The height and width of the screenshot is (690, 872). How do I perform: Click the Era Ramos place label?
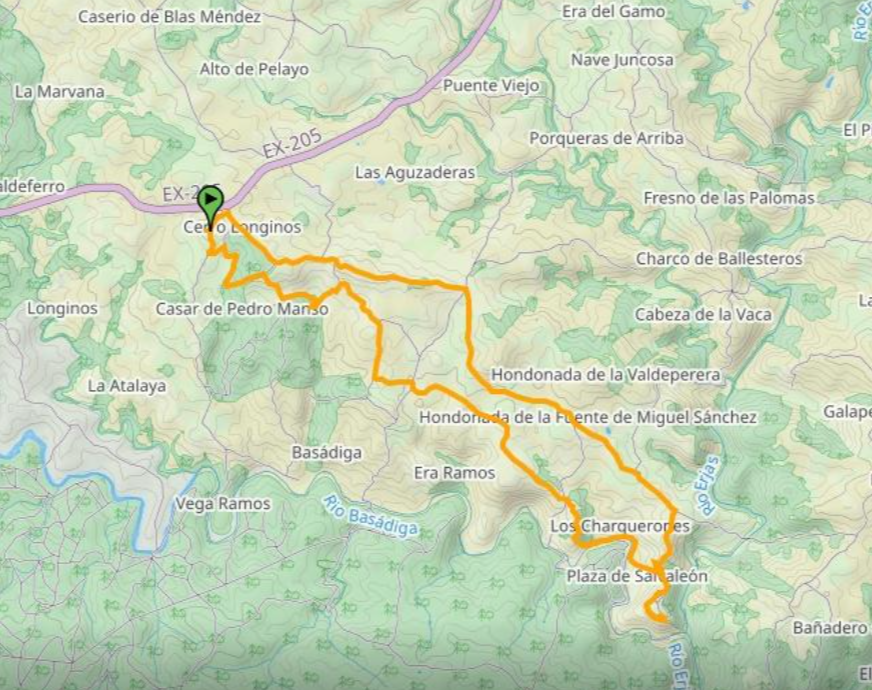coord(454,473)
